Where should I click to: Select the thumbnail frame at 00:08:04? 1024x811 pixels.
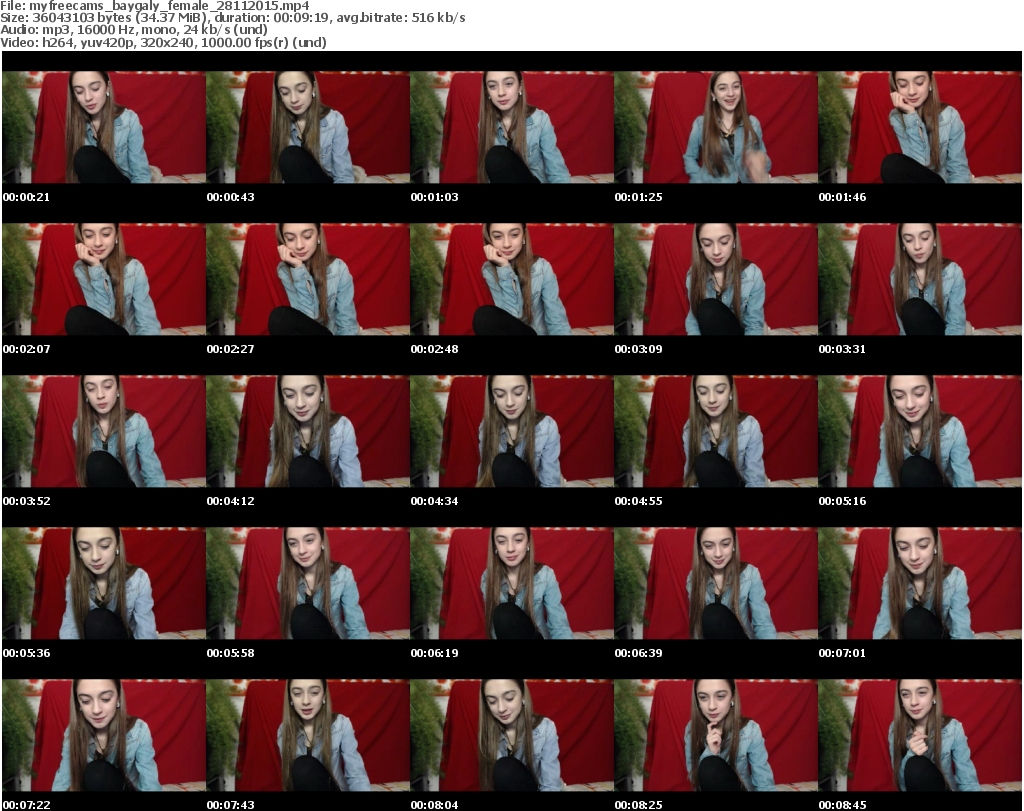(512, 736)
